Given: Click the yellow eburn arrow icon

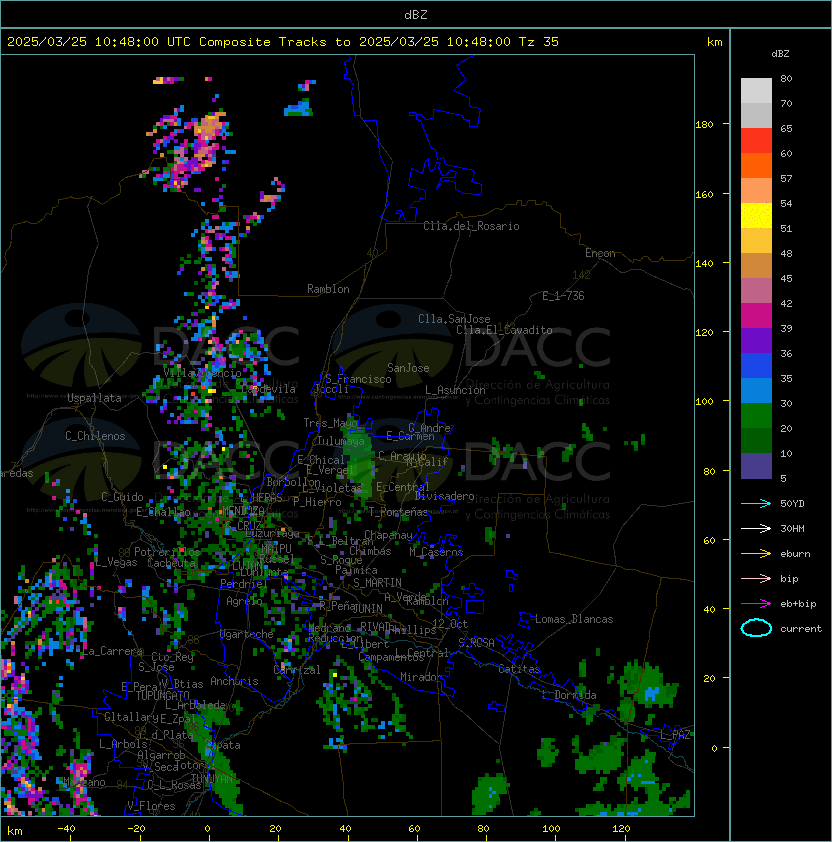Looking at the screenshot, I should click(756, 554).
